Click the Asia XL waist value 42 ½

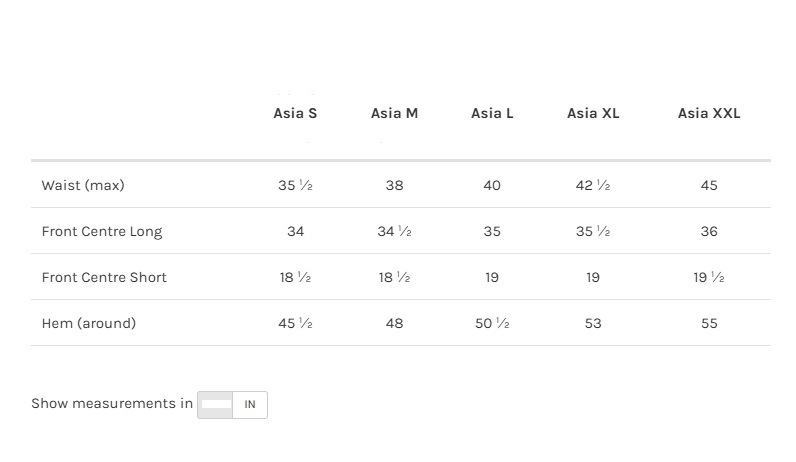(593, 186)
